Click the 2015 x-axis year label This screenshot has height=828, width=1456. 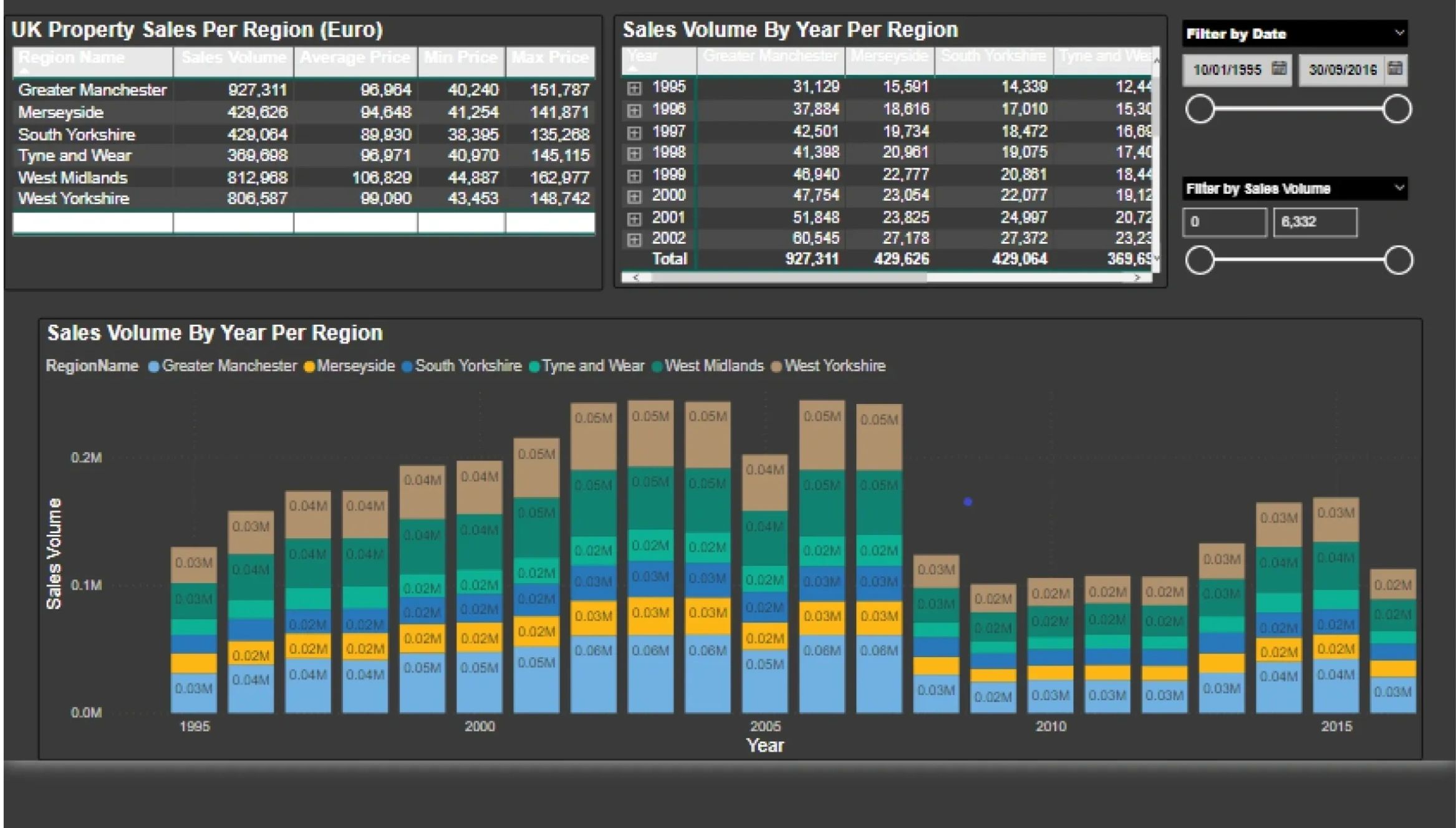(x=1336, y=726)
